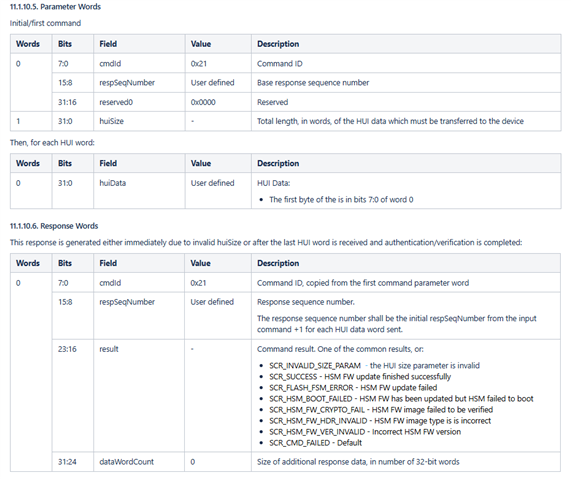Select the SCR_FLASH_FSM_ERROR bullet text

tap(353, 387)
